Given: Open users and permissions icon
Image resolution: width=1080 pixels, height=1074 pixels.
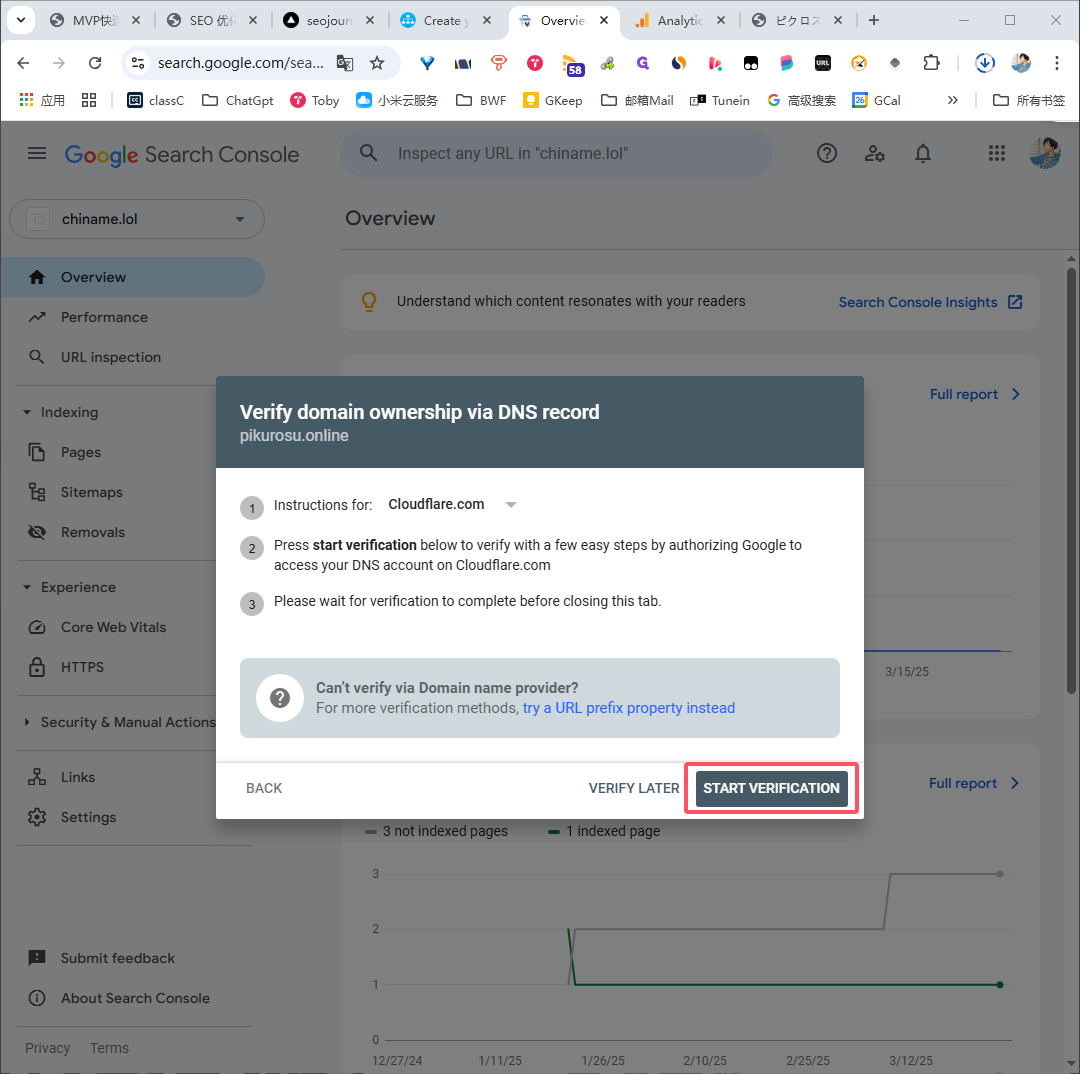Looking at the screenshot, I should tap(874, 153).
